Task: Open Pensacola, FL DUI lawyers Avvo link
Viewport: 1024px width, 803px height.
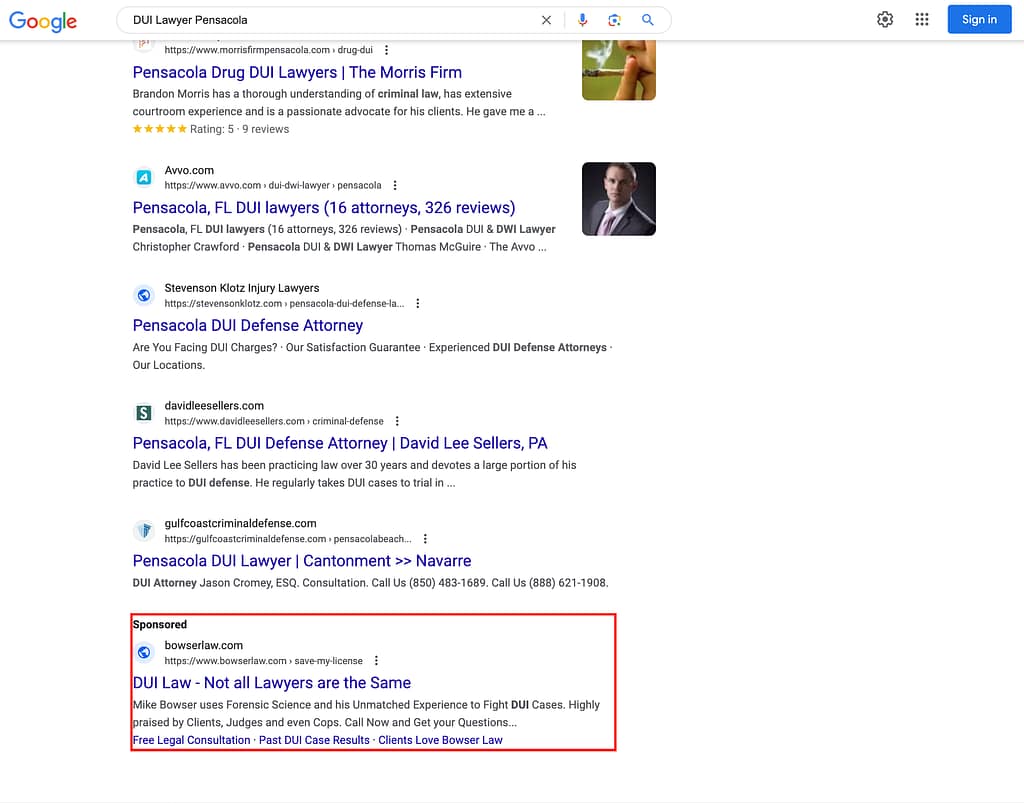Action: pyautogui.click(x=324, y=208)
